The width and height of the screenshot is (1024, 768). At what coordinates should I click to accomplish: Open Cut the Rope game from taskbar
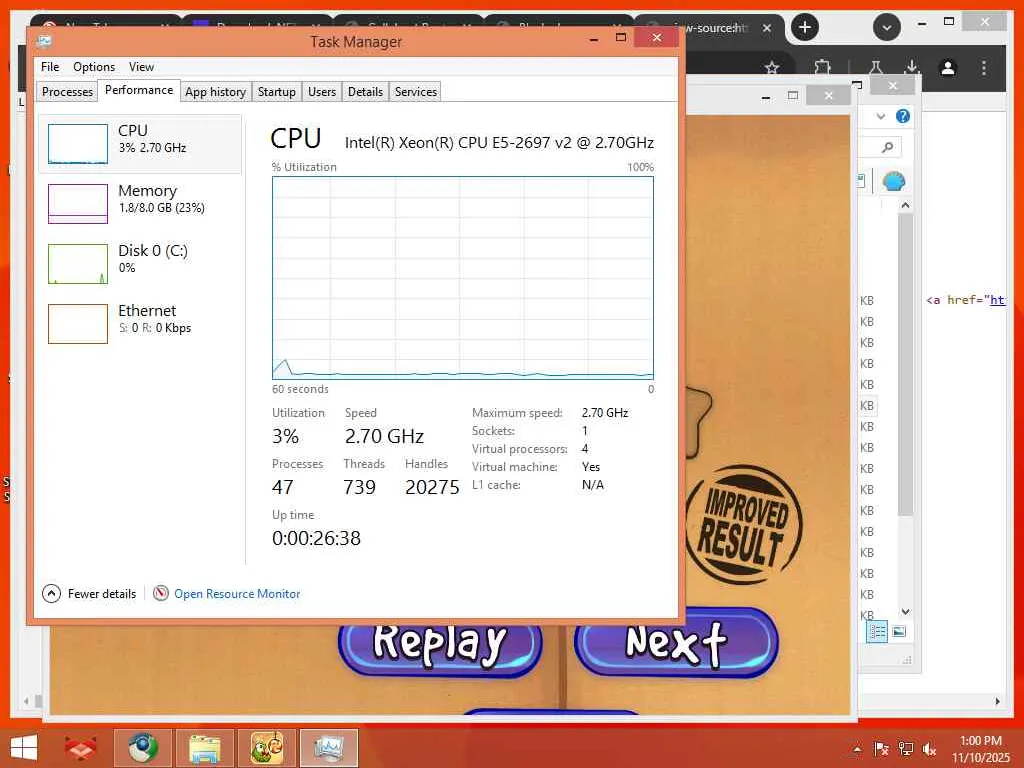(267, 748)
